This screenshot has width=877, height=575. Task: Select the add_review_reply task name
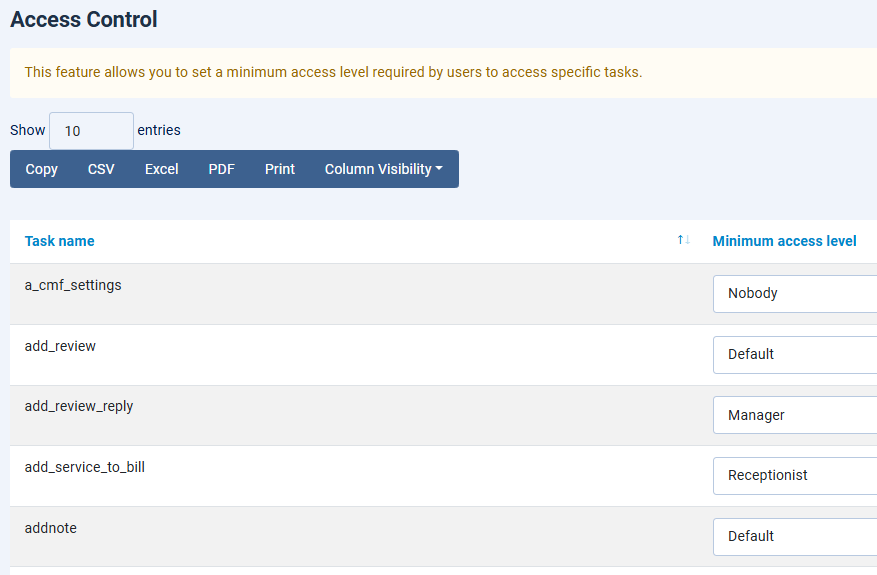click(78, 407)
